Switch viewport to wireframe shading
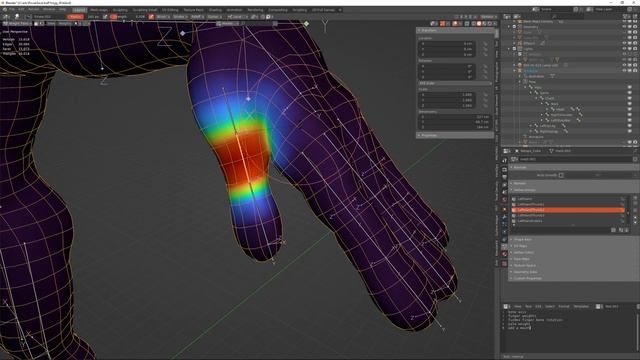The width and height of the screenshot is (640, 360). coord(474,23)
